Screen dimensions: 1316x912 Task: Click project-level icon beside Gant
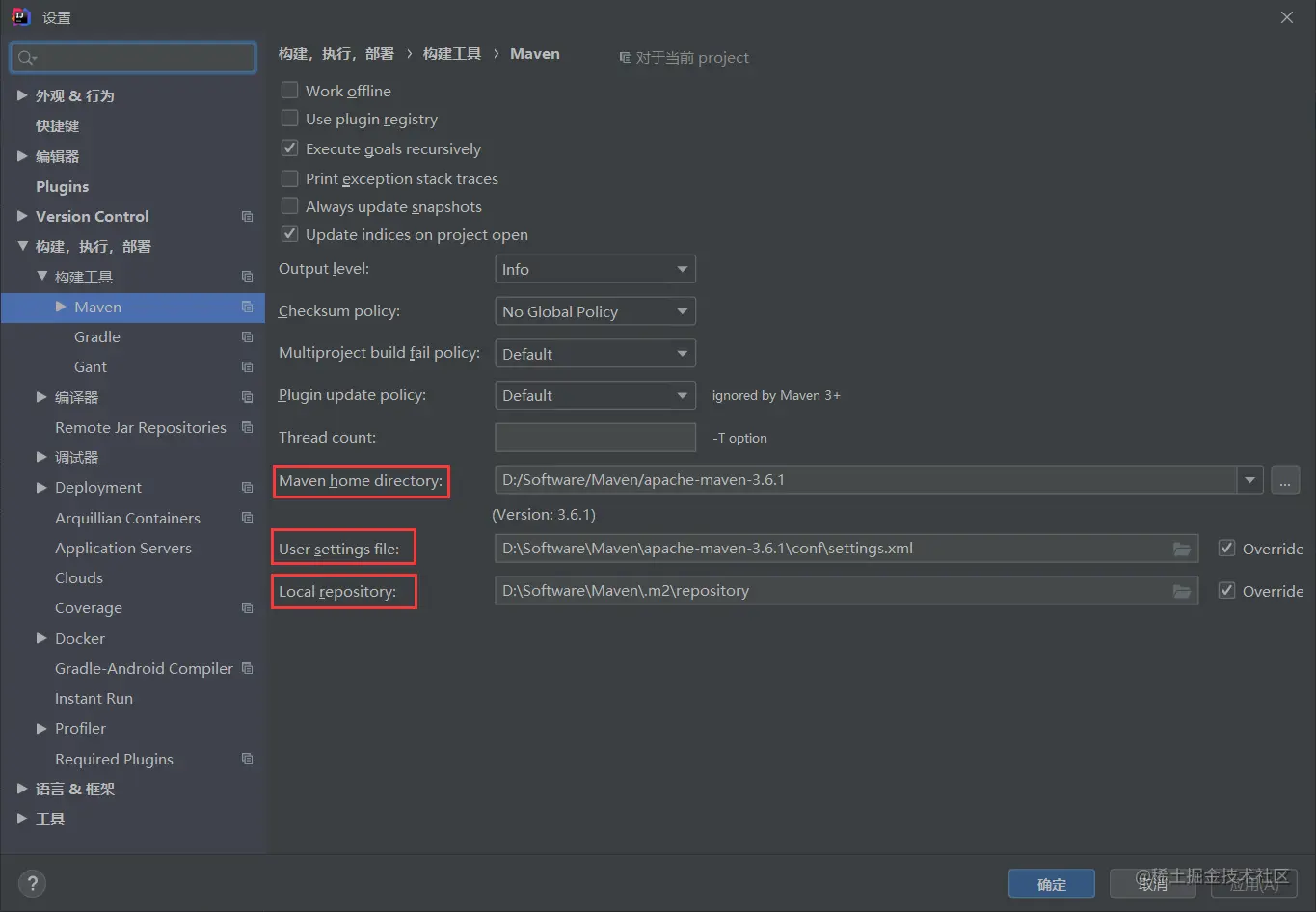point(247,367)
